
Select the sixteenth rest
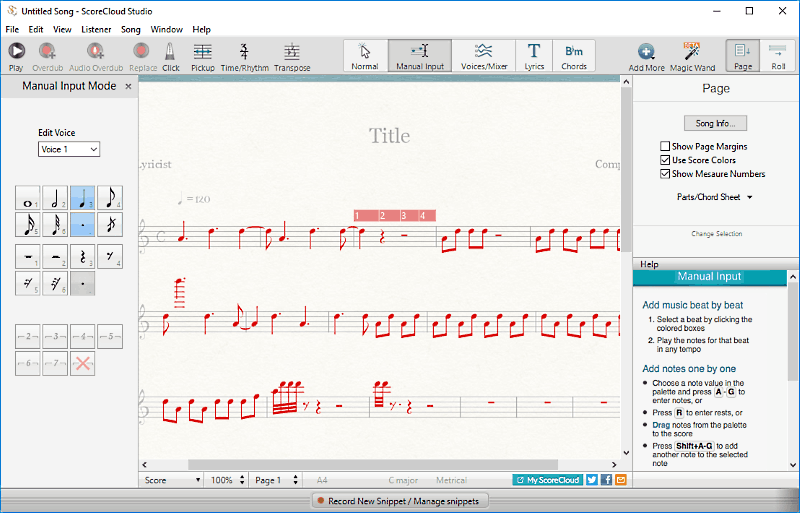point(28,283)
